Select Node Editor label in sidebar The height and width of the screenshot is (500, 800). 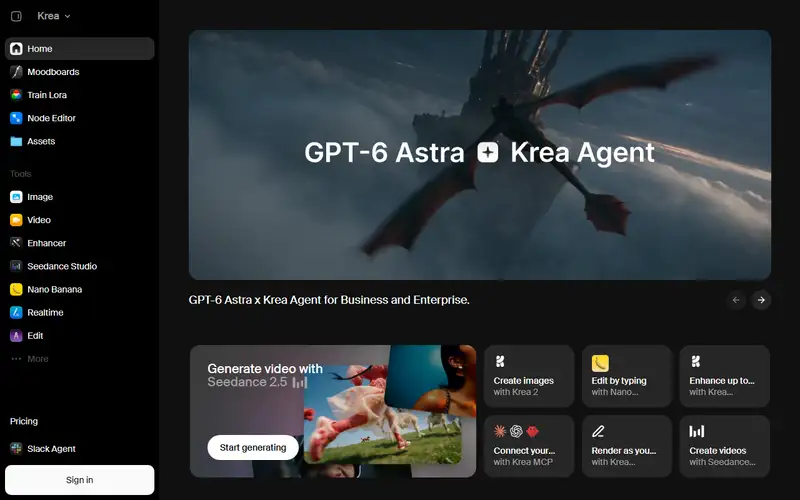tap(52, 118)
